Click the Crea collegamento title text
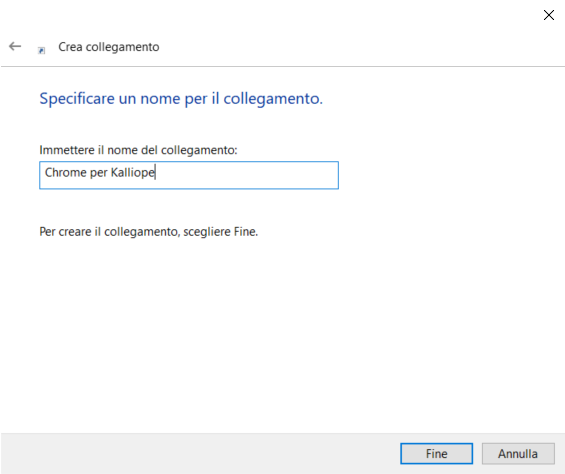 (109, 47)
